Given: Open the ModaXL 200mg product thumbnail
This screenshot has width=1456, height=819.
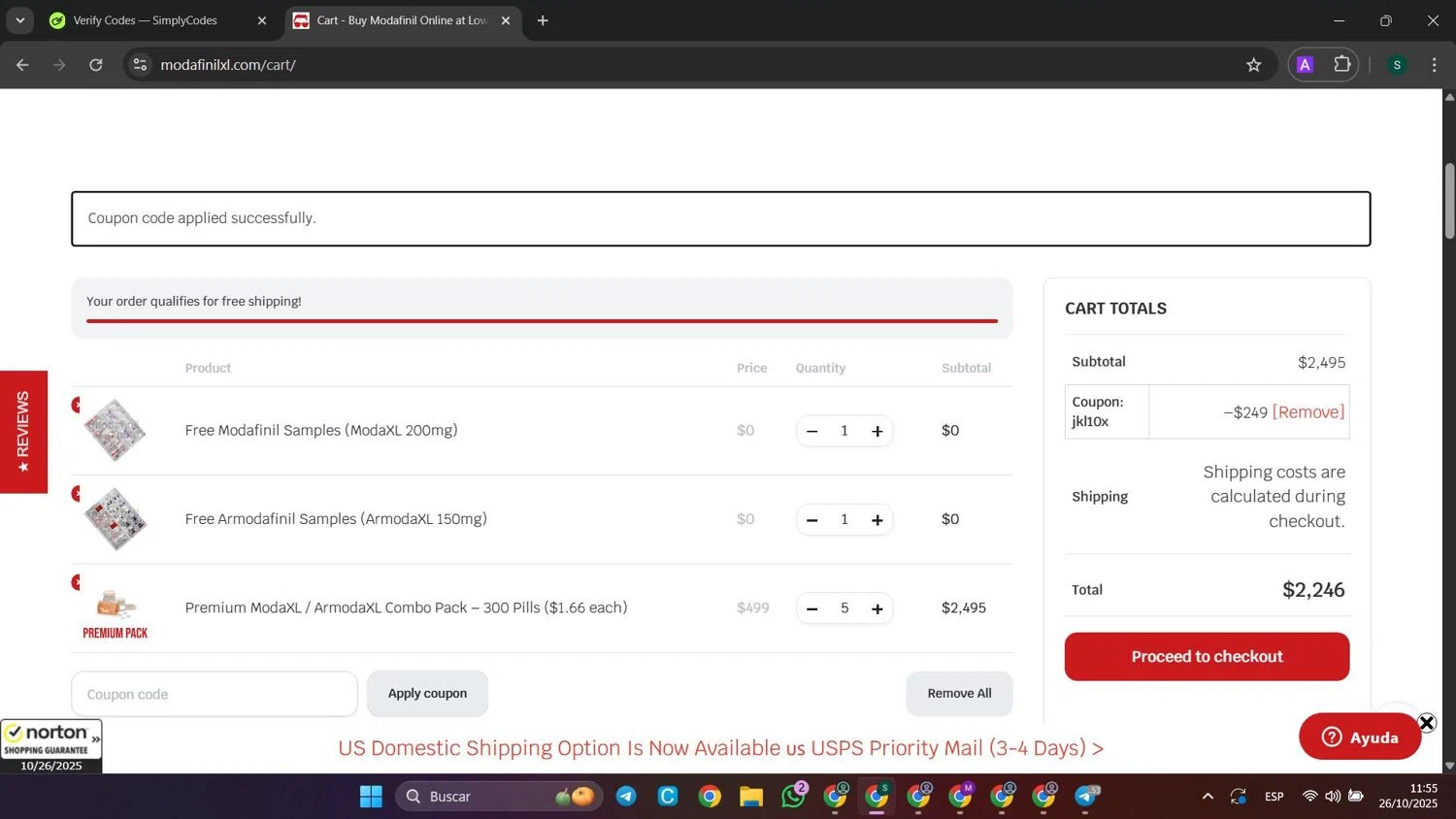Looking at the screenshot, I should pos(116,430).
